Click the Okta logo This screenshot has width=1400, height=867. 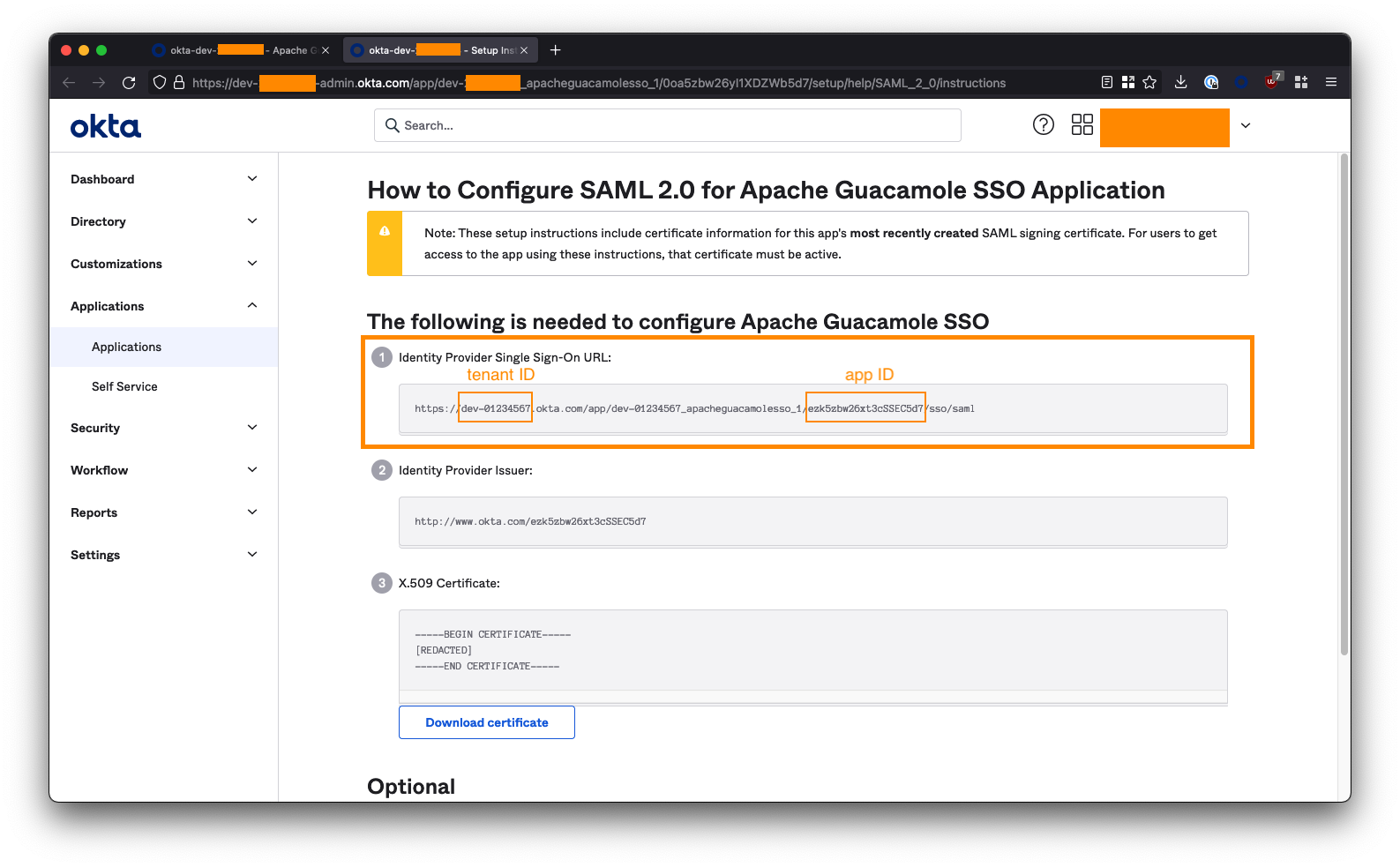point(106,127)
